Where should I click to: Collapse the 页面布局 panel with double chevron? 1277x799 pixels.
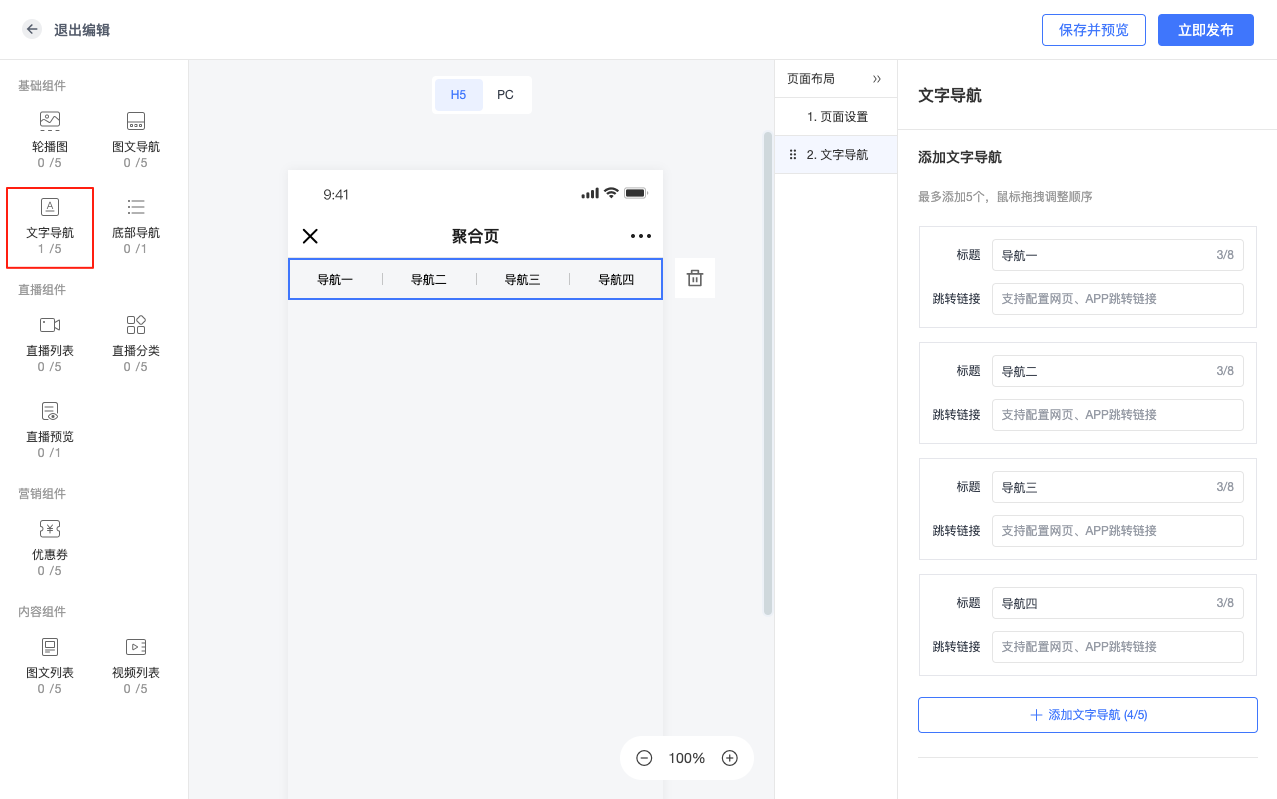click(877, 78)
